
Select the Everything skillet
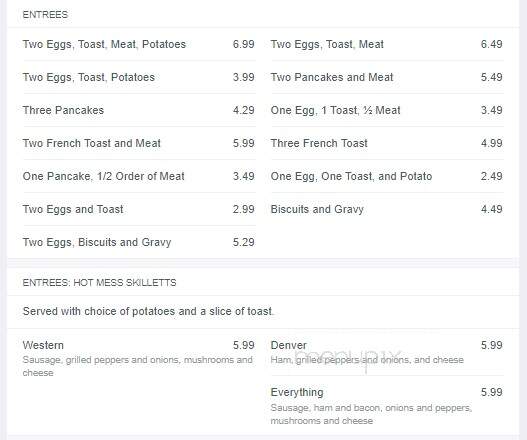[x=387, y=406]
